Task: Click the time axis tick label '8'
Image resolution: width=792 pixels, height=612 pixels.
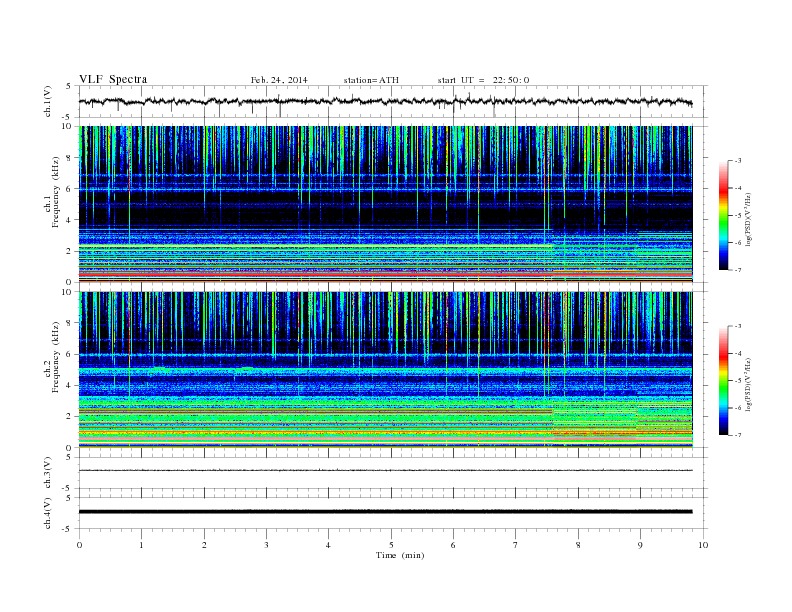Action: pos(578,545)
